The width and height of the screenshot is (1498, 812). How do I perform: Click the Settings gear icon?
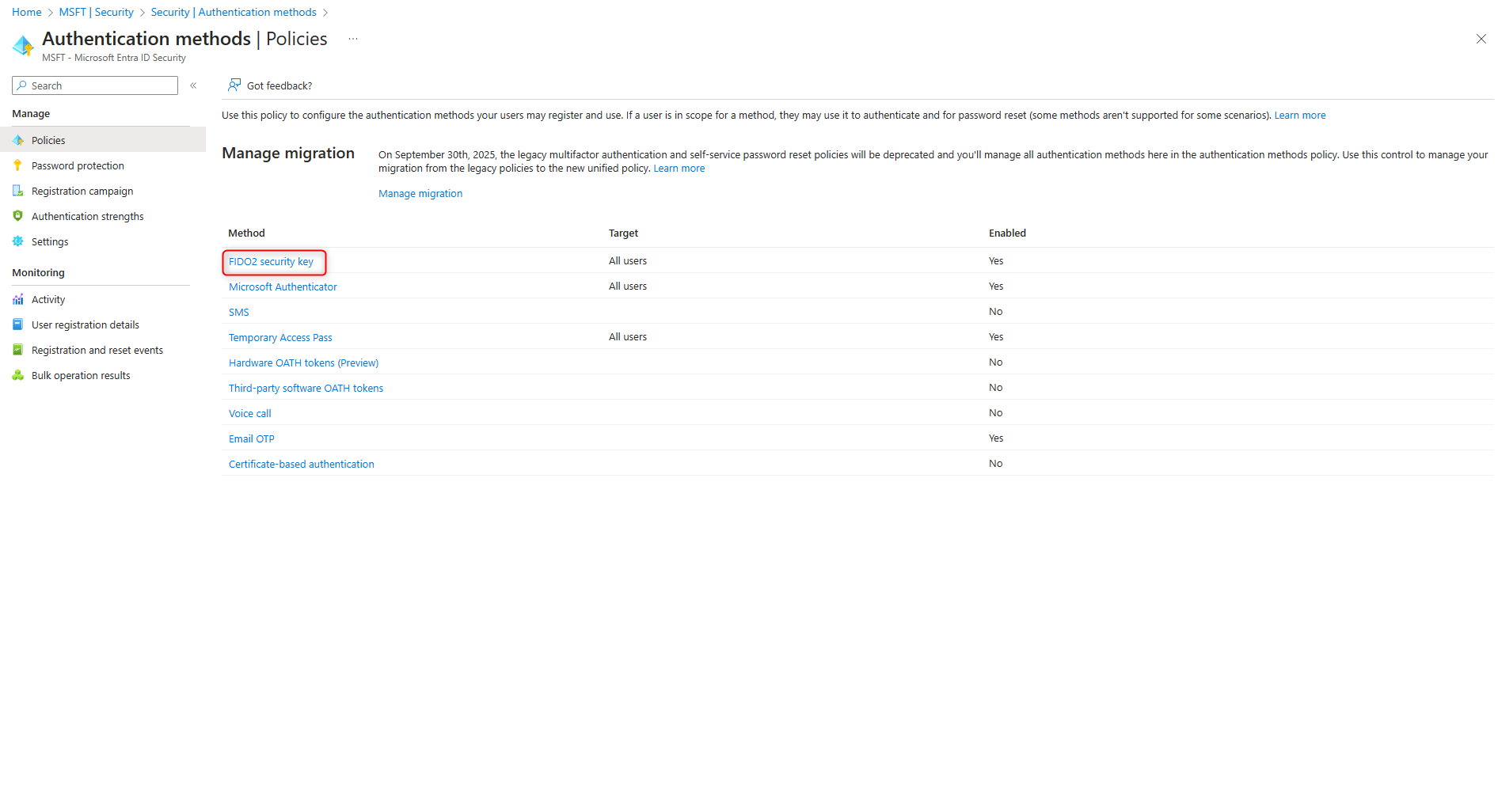point(18,241)
